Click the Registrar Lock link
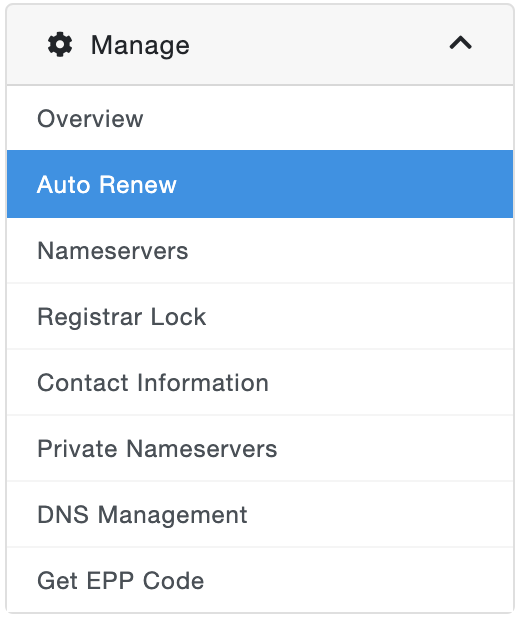524x626 pixels. tap(121, 317)
